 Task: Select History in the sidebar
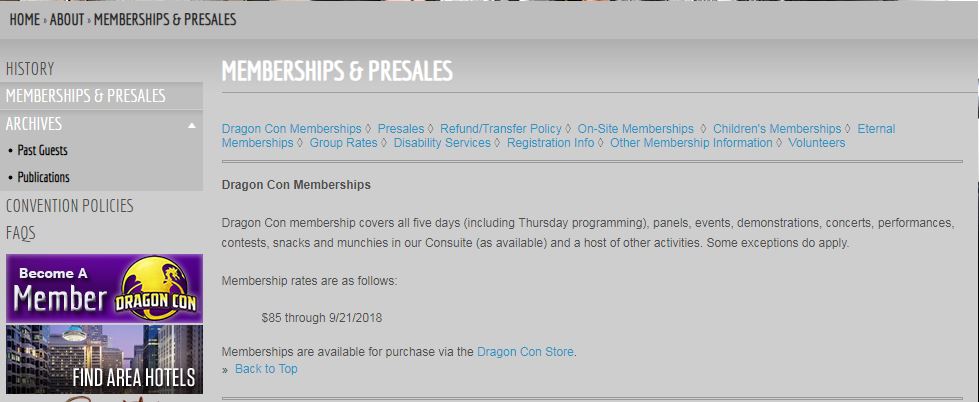click(30, 69)
